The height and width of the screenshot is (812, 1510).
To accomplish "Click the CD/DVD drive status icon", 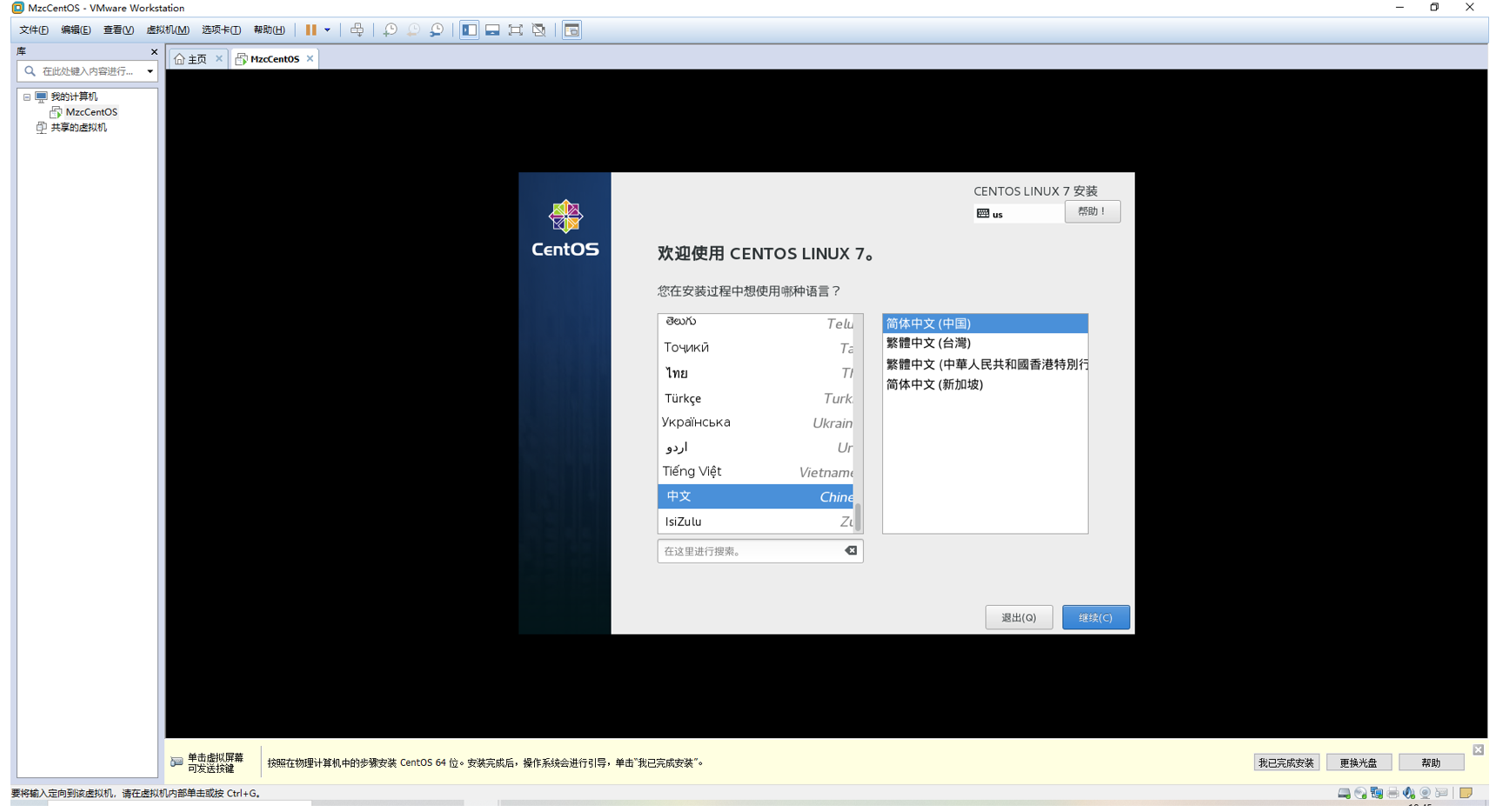I will tap(1360, 794).
